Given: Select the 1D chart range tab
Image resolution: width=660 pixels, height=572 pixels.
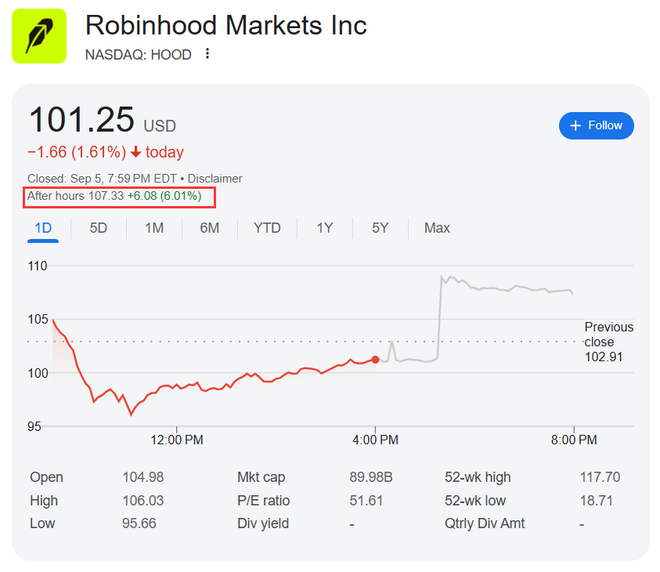Looking at the screenshot, I should click(43, 228).
